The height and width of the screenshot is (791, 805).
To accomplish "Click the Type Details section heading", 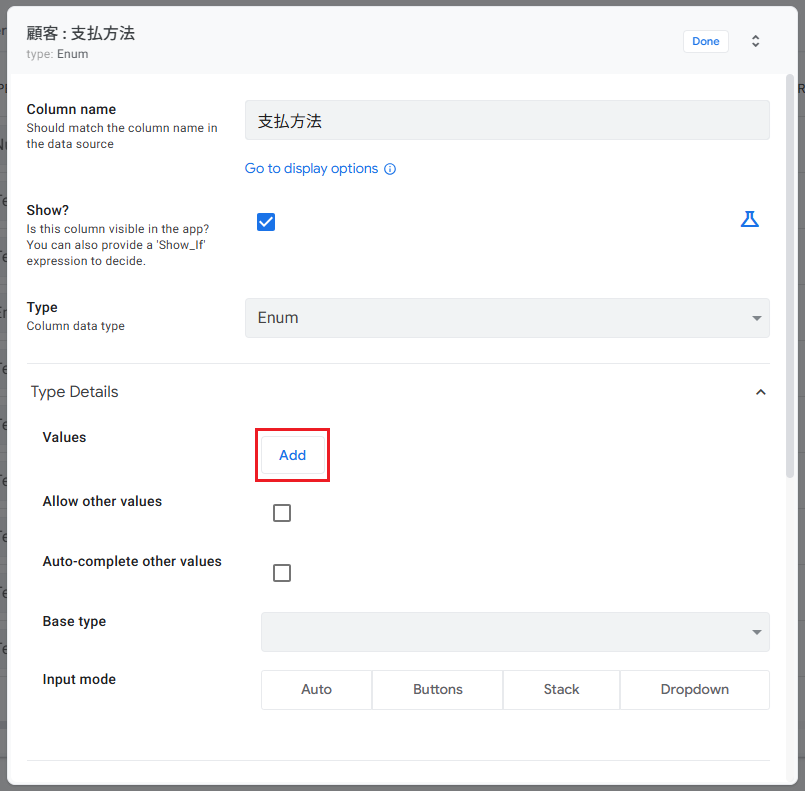I will coord(75,392).
